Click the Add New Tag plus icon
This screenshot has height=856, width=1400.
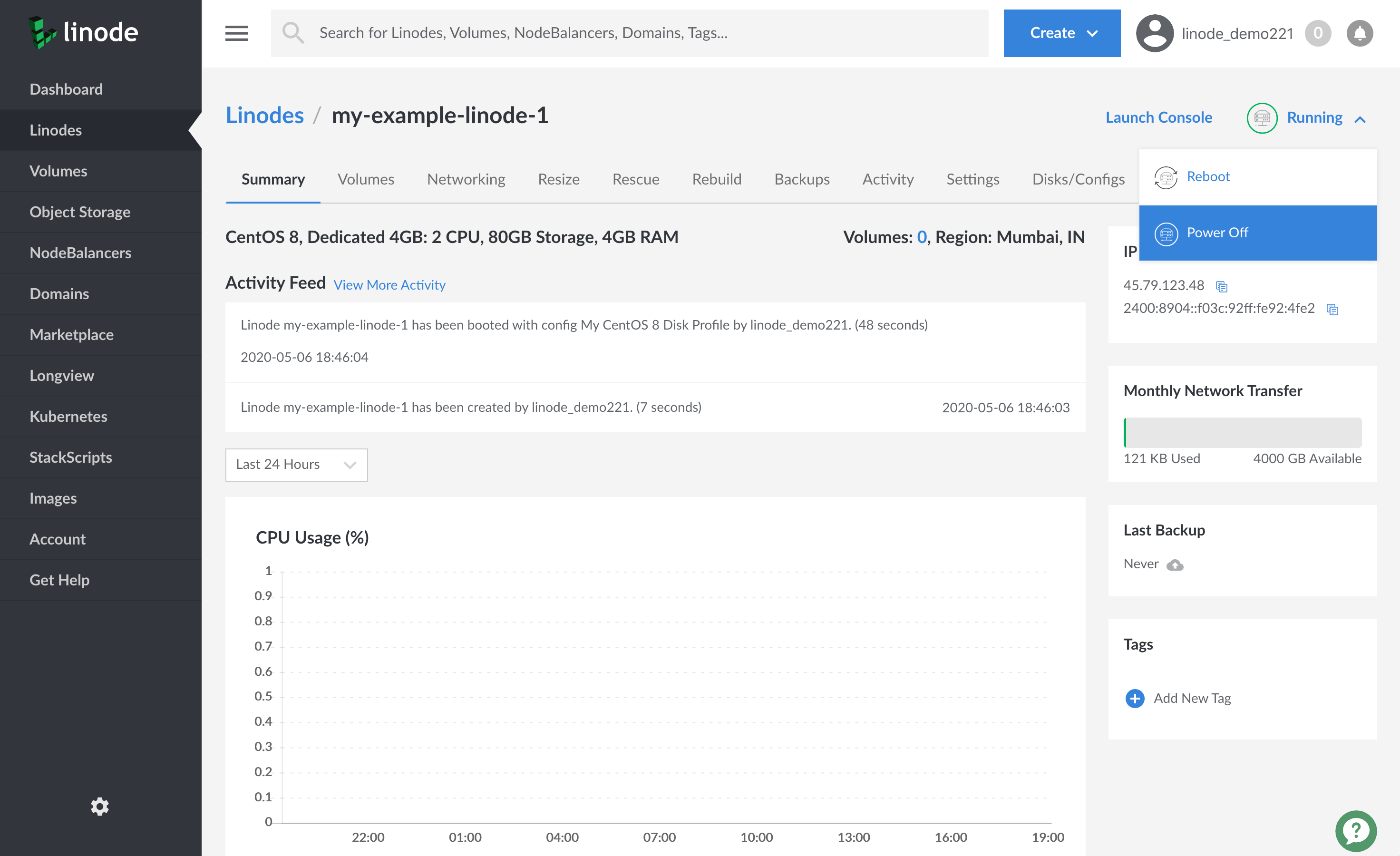tap(1135, 698)
